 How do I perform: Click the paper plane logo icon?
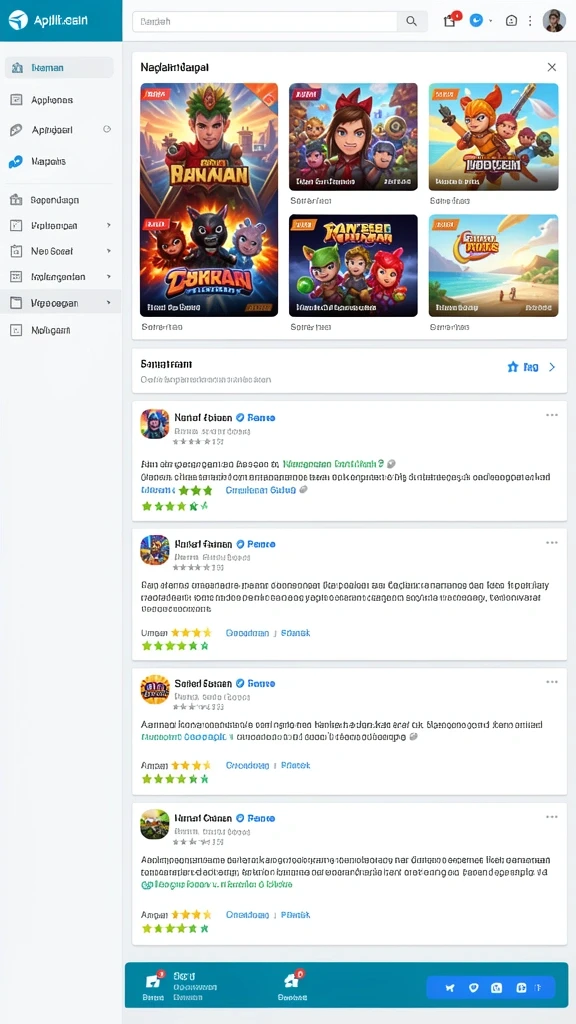point(18,20)
